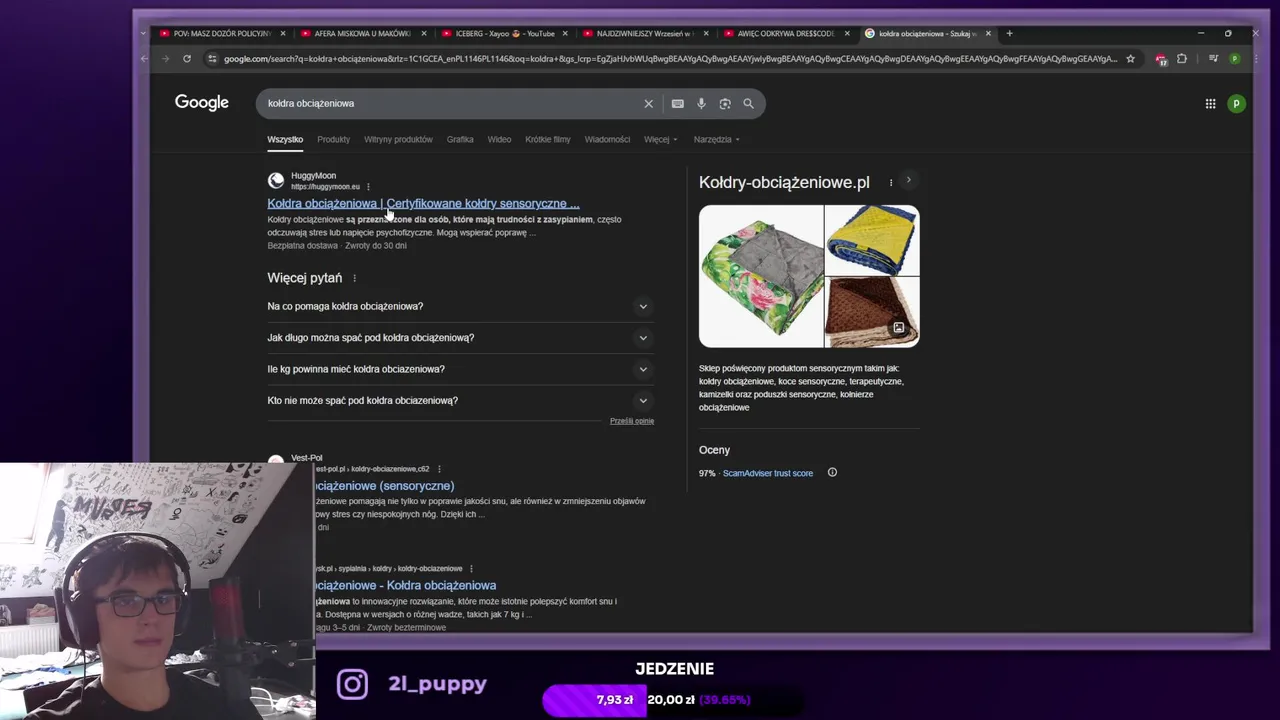The width and height of the screenshot is (1280, 720).
Task: Open more options beside Więcej pytań heading
Action: pos(354,278)
